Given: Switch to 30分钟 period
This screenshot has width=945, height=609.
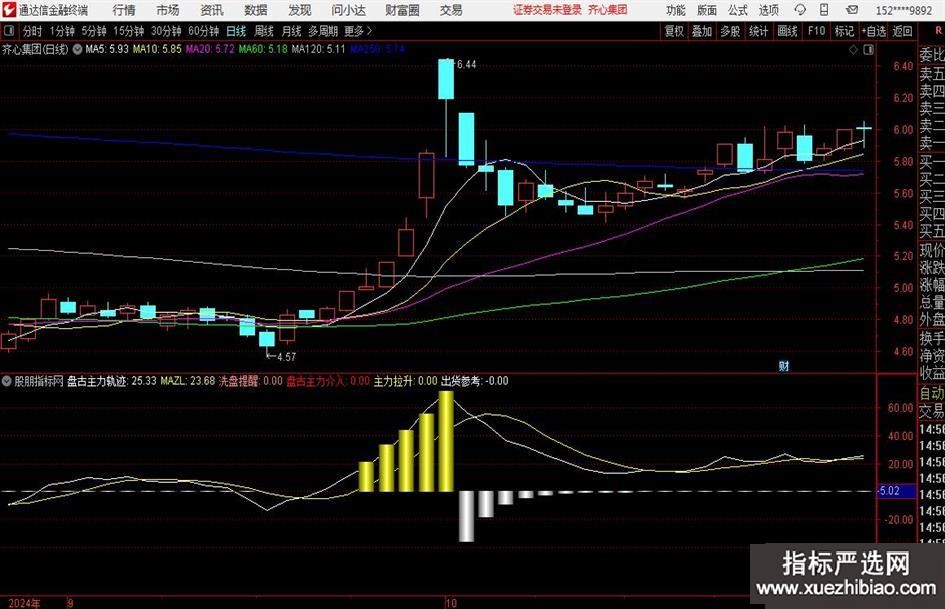Looking at the screenshot, I should pos(166,31).
